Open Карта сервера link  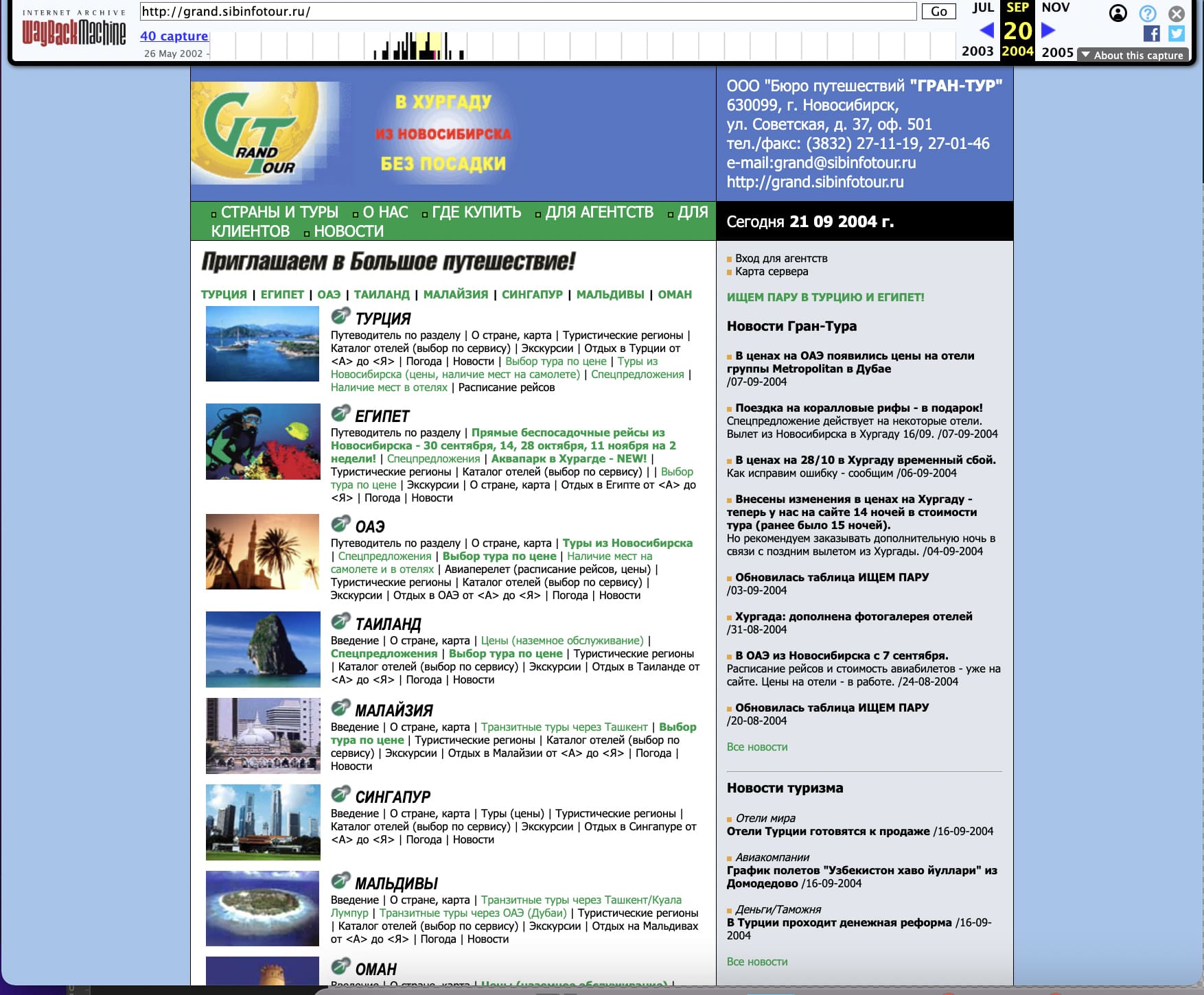(772, 271)
